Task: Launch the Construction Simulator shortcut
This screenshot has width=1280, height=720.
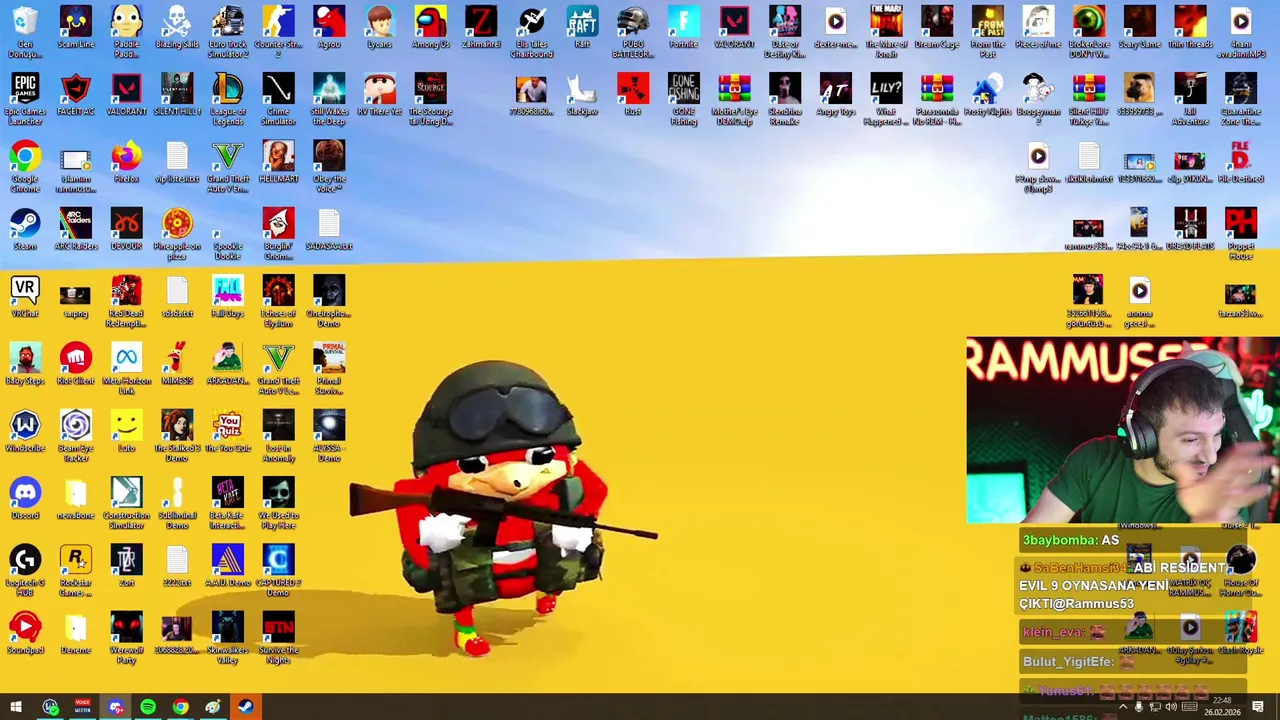Action: point(126,503)
